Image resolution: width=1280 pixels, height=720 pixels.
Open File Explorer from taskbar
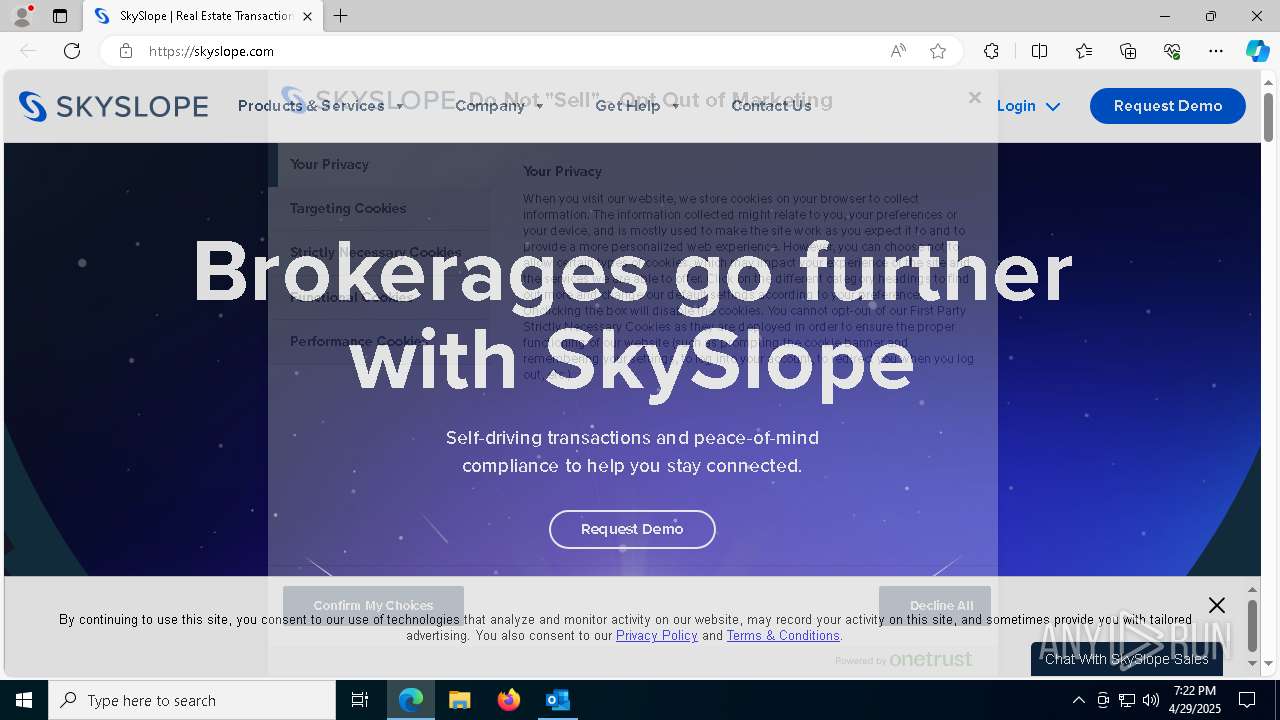460,700
